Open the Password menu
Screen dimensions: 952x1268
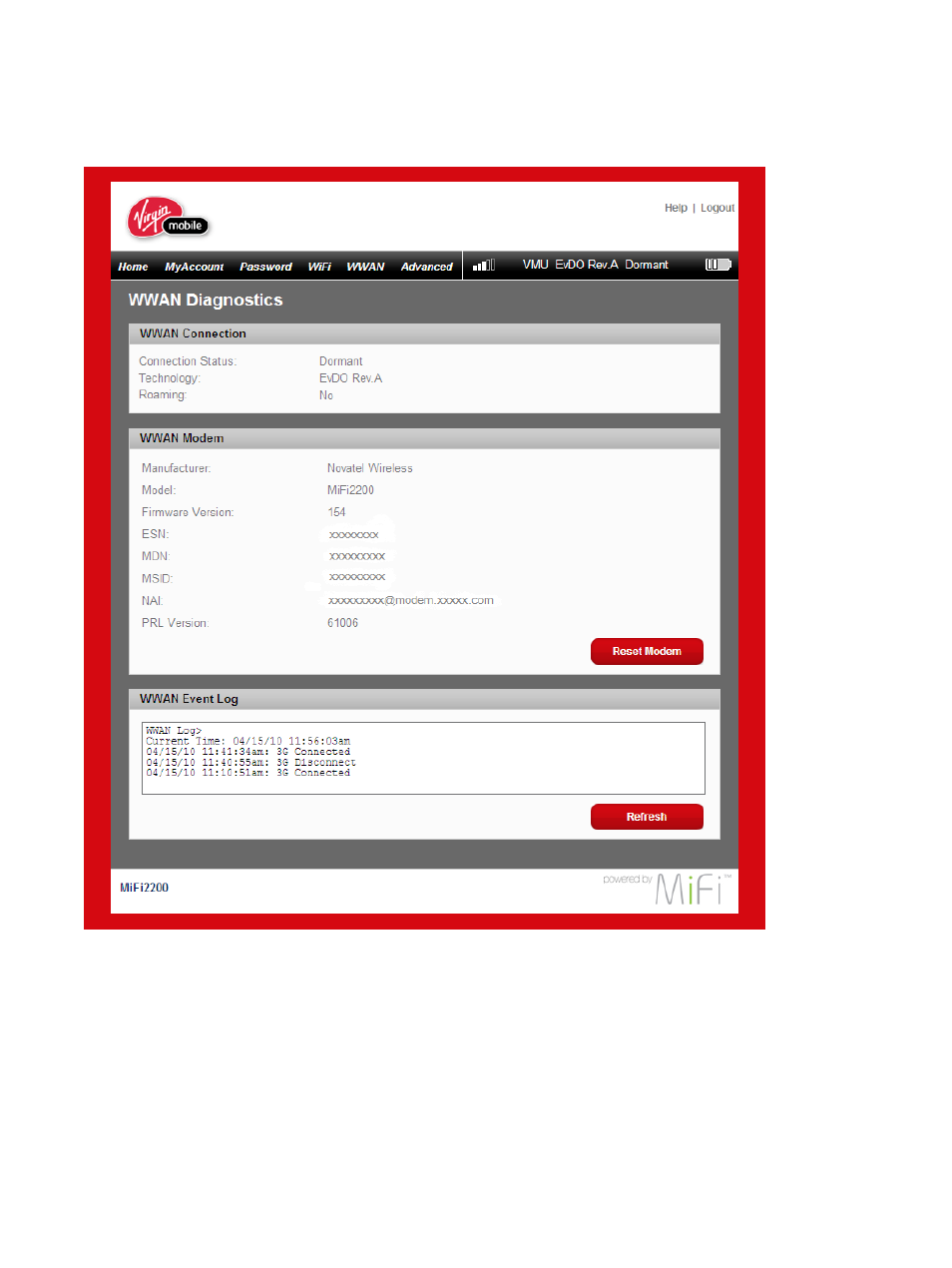coord(265,267)
